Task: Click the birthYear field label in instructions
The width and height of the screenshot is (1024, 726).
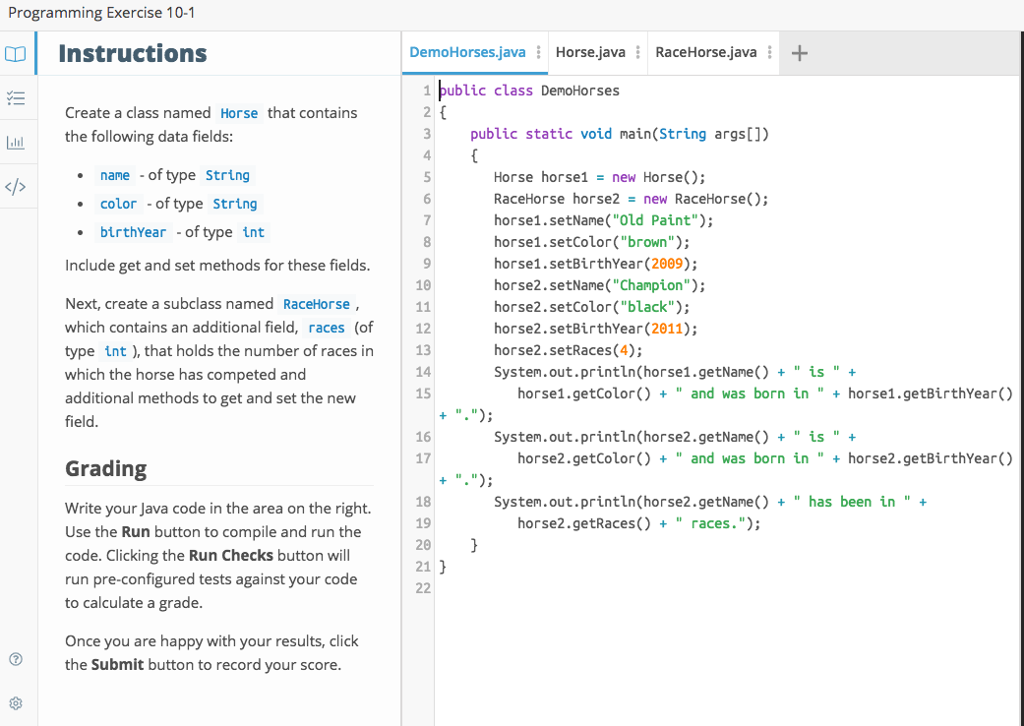Action: click(133, 232)
